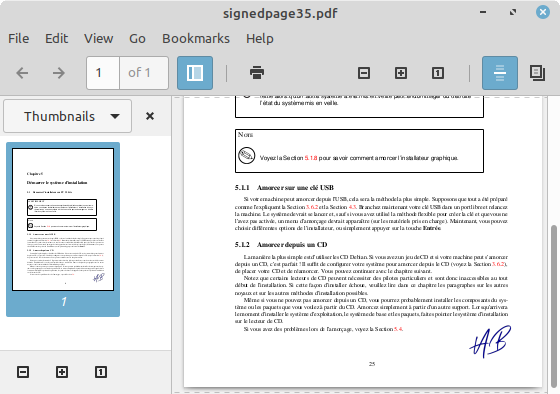The height and width of the screenshot is (394, 560).
Task: Zoom out thumbnails in sidebar footer
Action: [x=23, y=372]
